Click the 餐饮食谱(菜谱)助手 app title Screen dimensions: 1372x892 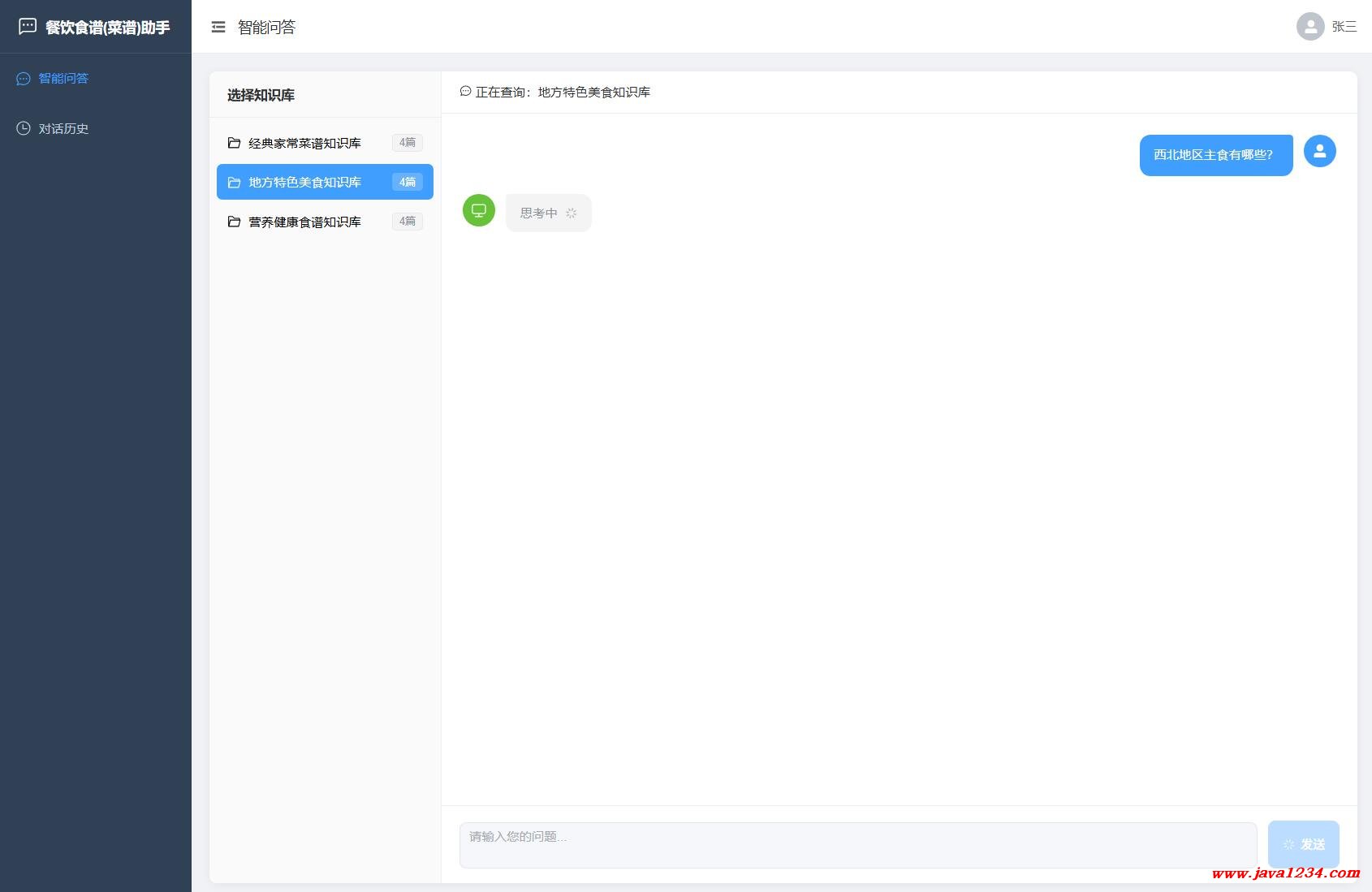coord(108,28)
